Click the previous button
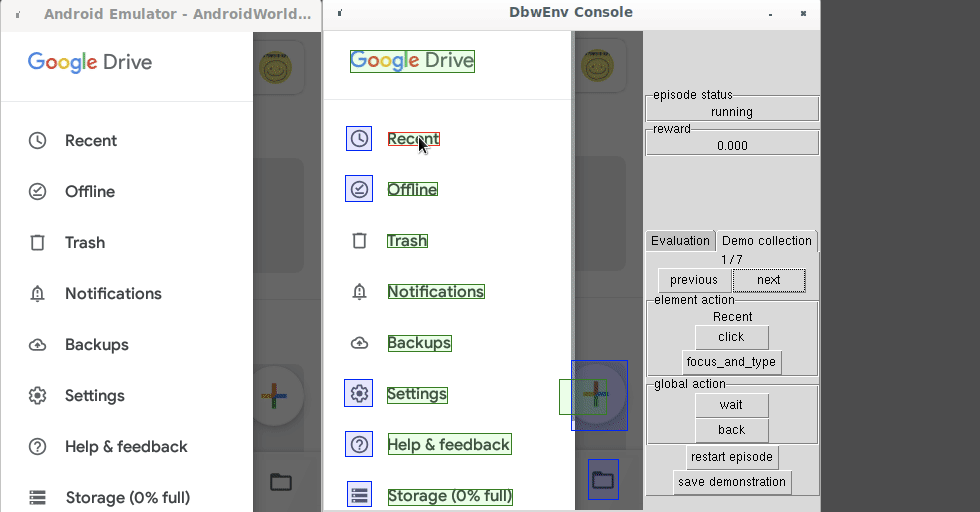This screenshot has height=512, width=980. [694, 280]
